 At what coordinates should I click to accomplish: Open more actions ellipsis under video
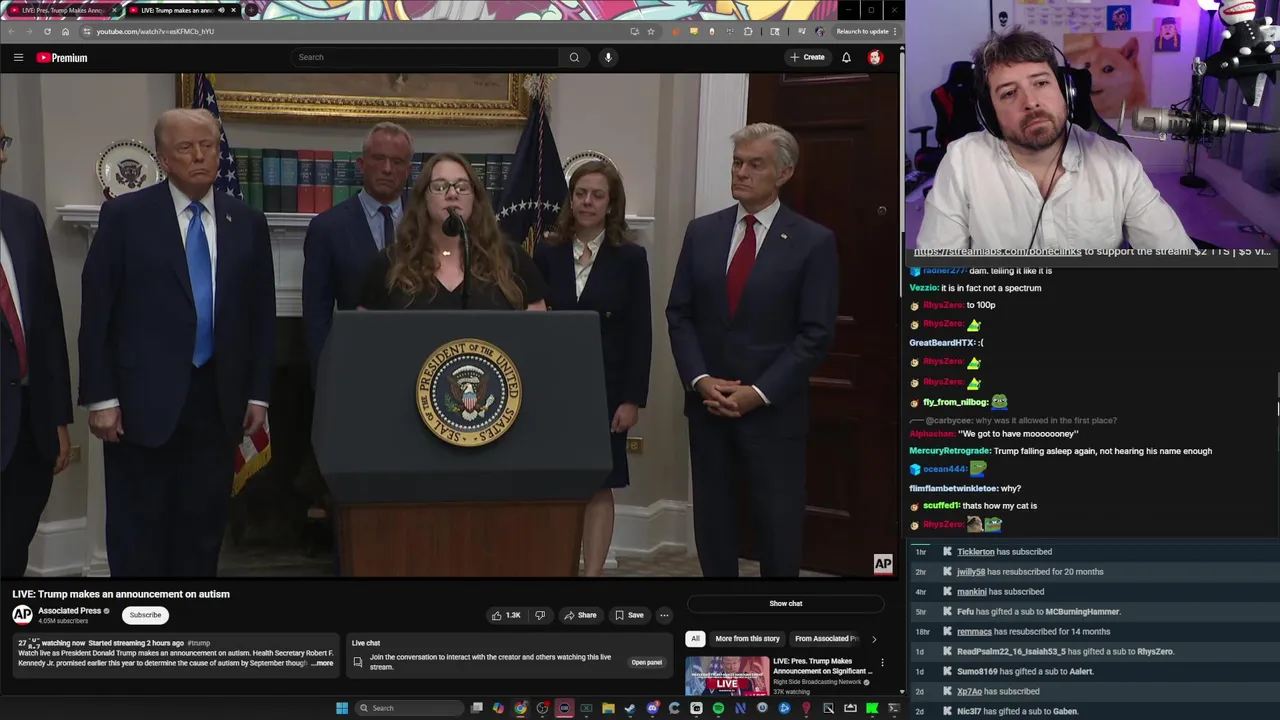[664, 615]
